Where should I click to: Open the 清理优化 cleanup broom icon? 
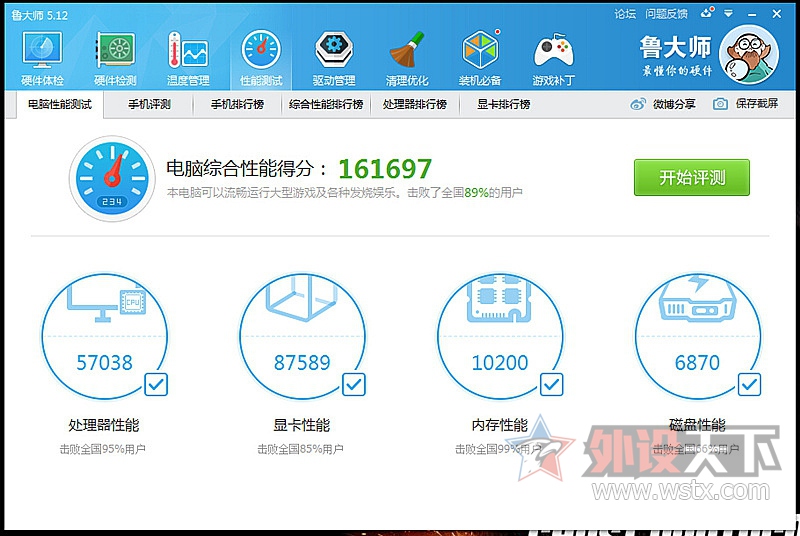click(407, 49)
